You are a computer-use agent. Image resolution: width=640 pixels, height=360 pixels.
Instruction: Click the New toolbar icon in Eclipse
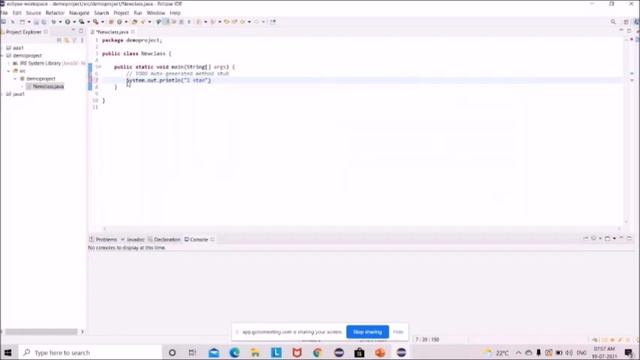point(22,22)
